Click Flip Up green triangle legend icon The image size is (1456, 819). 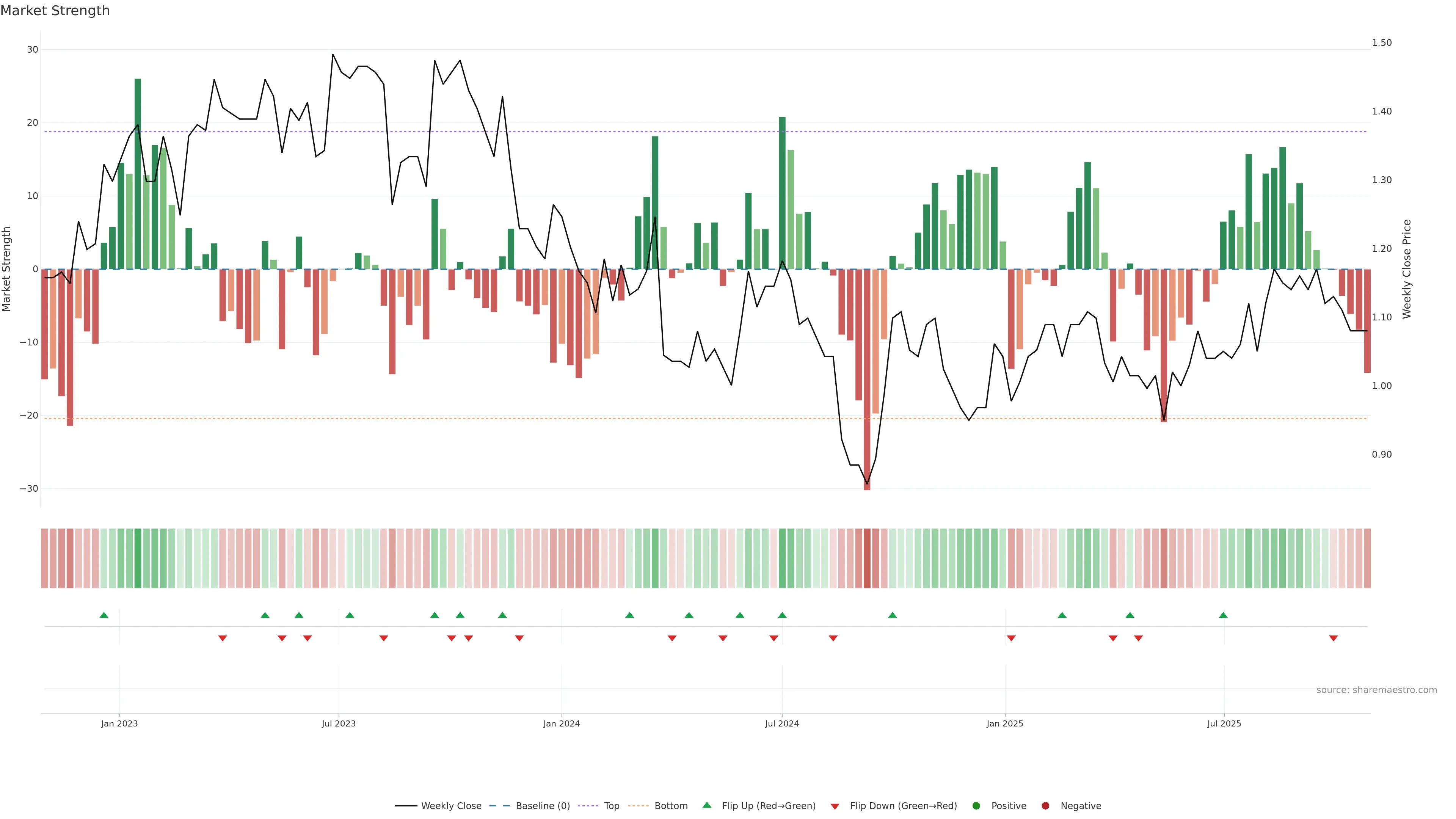click(706, 805)
